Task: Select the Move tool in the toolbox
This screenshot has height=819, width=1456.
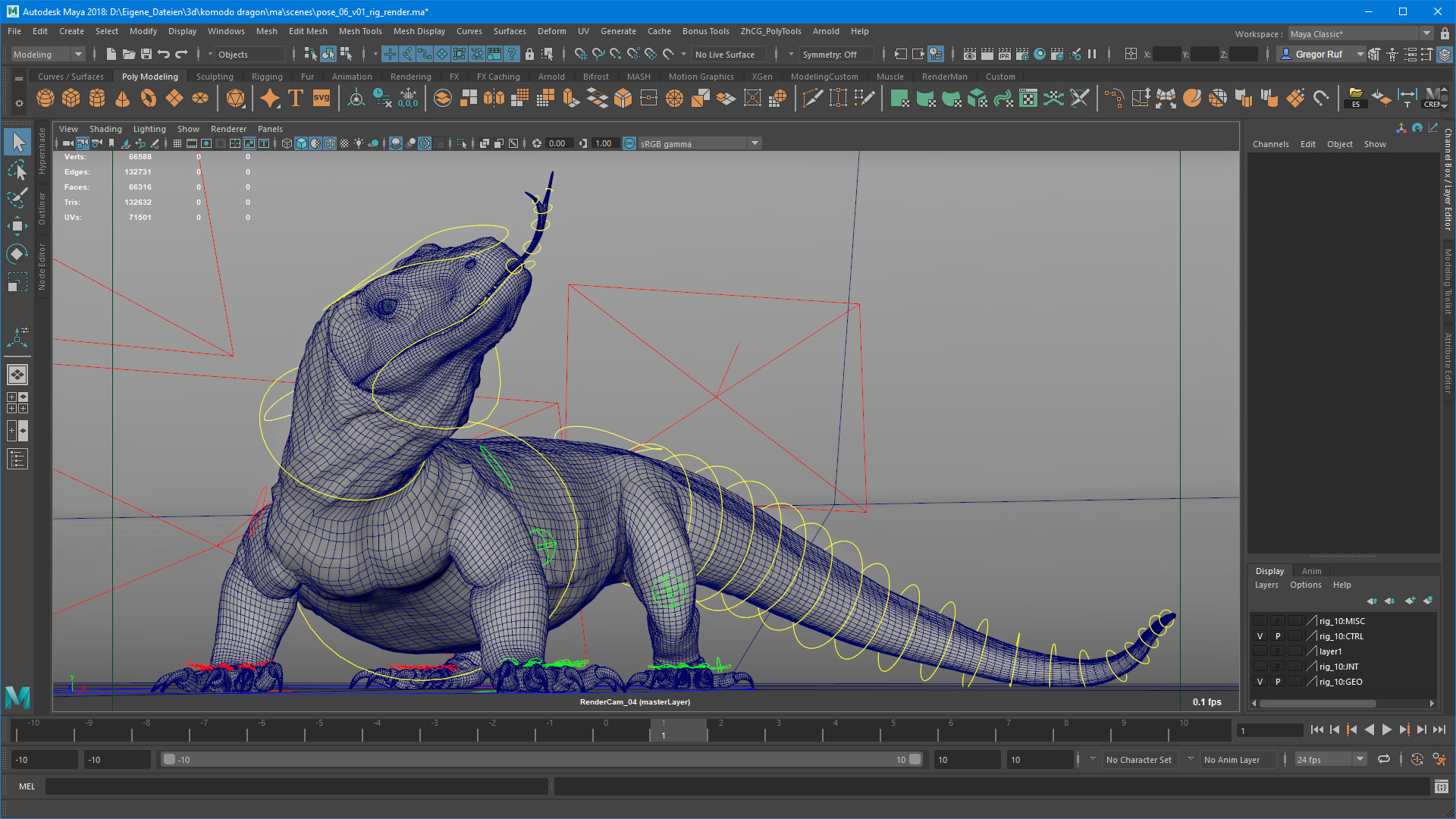Action: (x=17, y=225)
